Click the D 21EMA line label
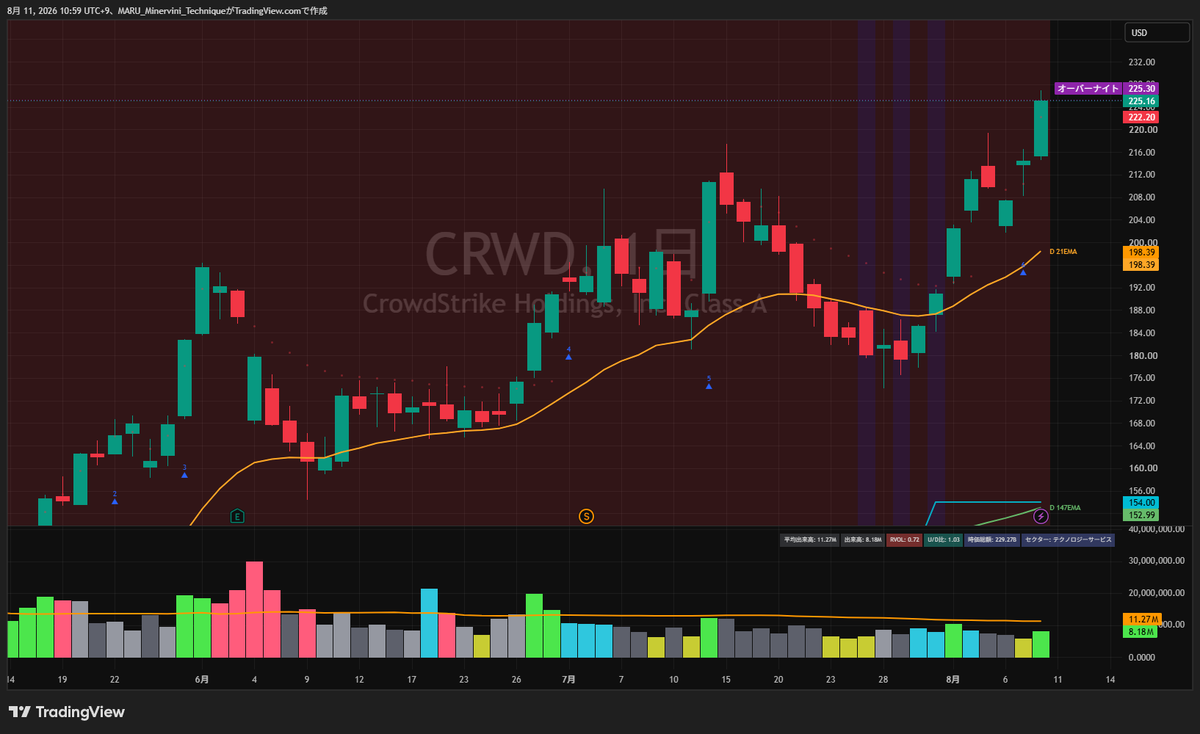The image size is (1200, 734). [1064, 250]
